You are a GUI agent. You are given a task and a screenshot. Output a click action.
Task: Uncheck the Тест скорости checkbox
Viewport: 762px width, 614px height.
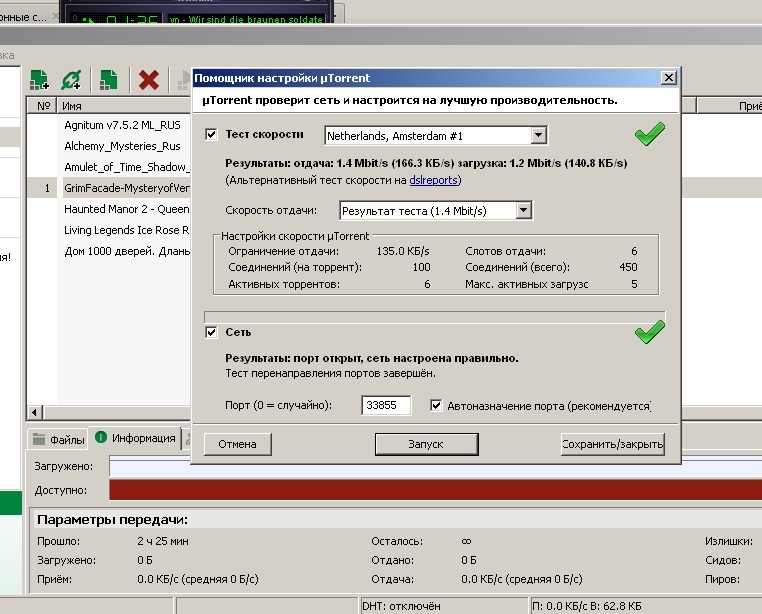(x=211, y=134)
